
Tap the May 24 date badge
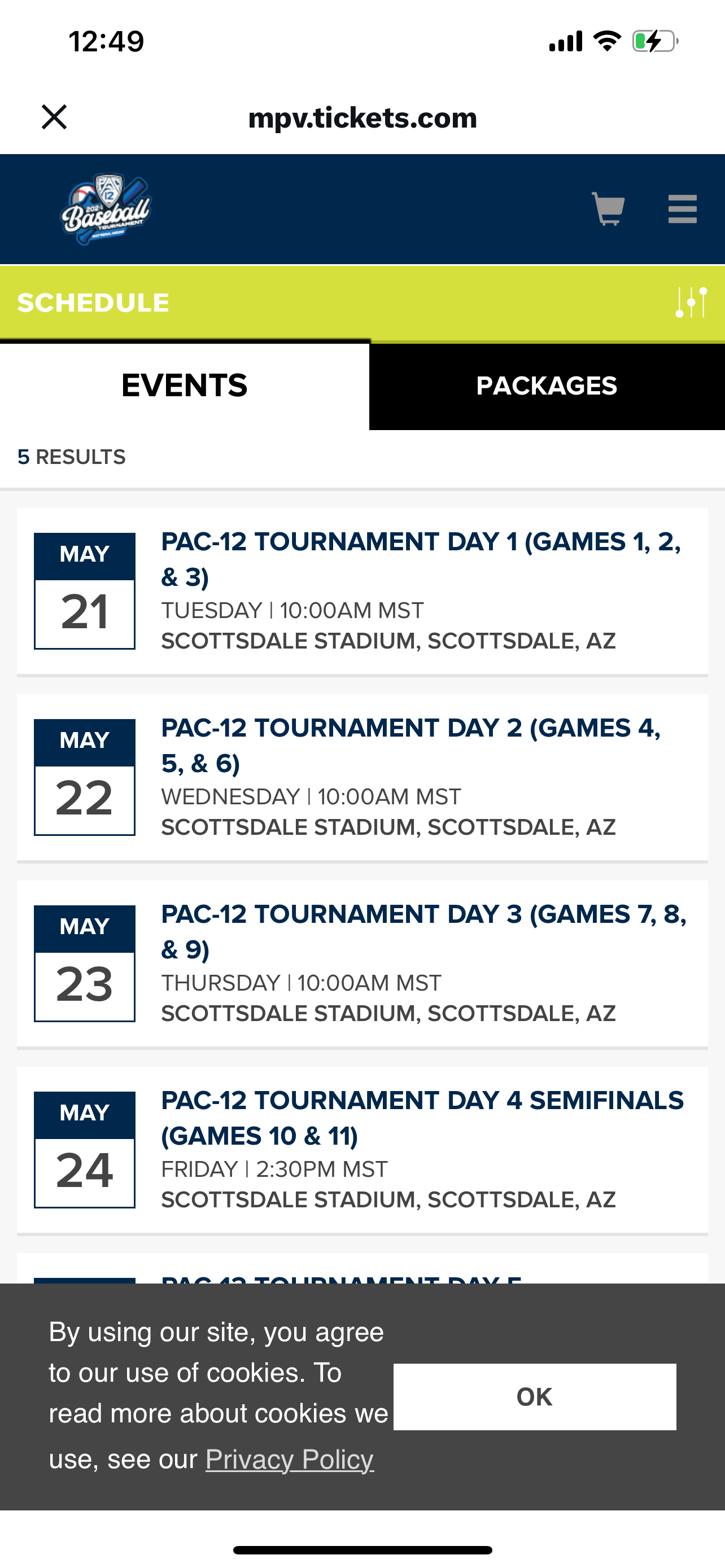click(x=85, y=1150)
